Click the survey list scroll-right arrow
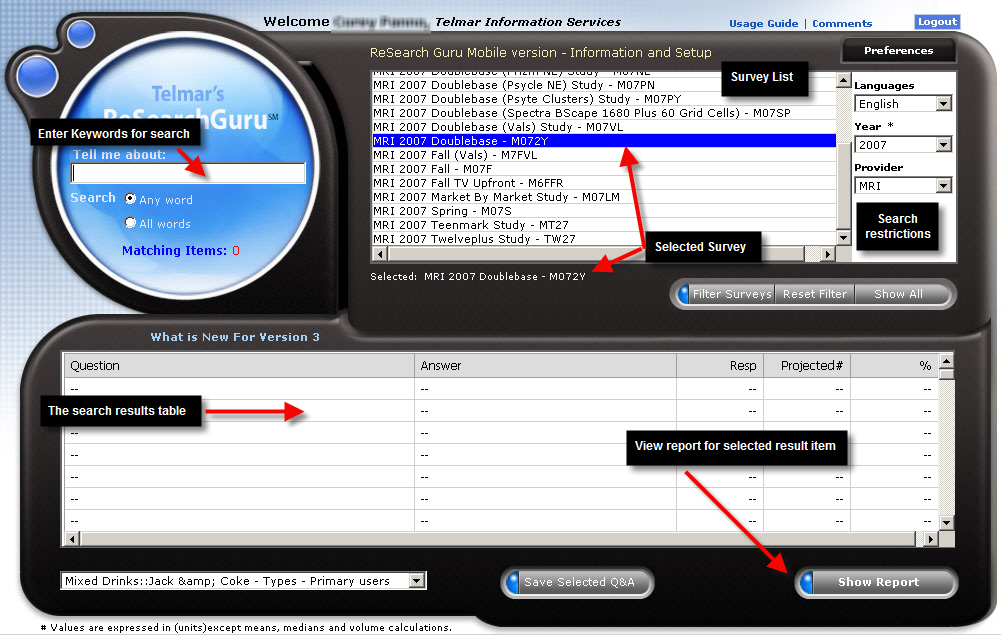This screenshot has height=636, width=1001. tap(827, 254)
